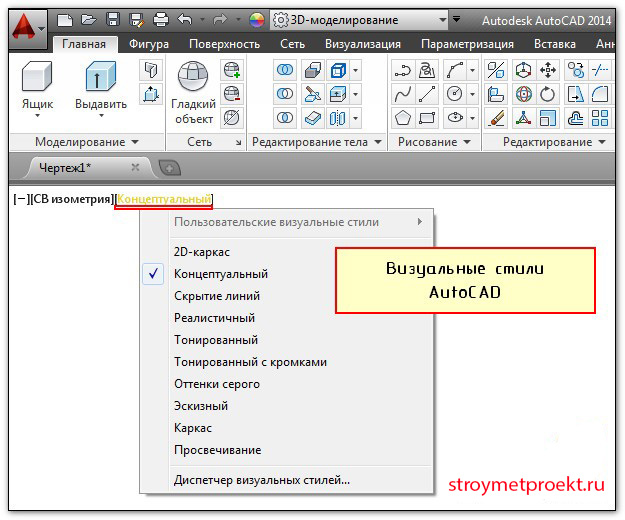The image size is (625, 520).
Task: Save the drawing with the floppy icon
Action: point(113,20)
